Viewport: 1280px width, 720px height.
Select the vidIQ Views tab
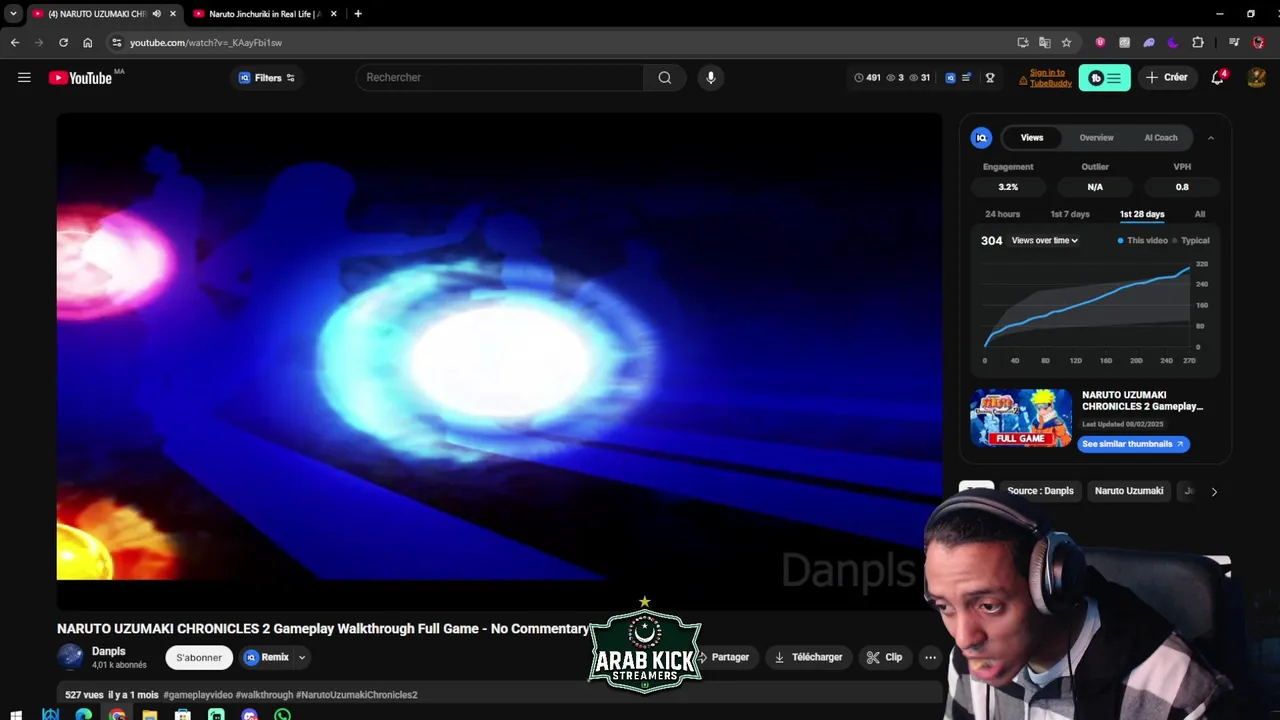point(1032,138)
